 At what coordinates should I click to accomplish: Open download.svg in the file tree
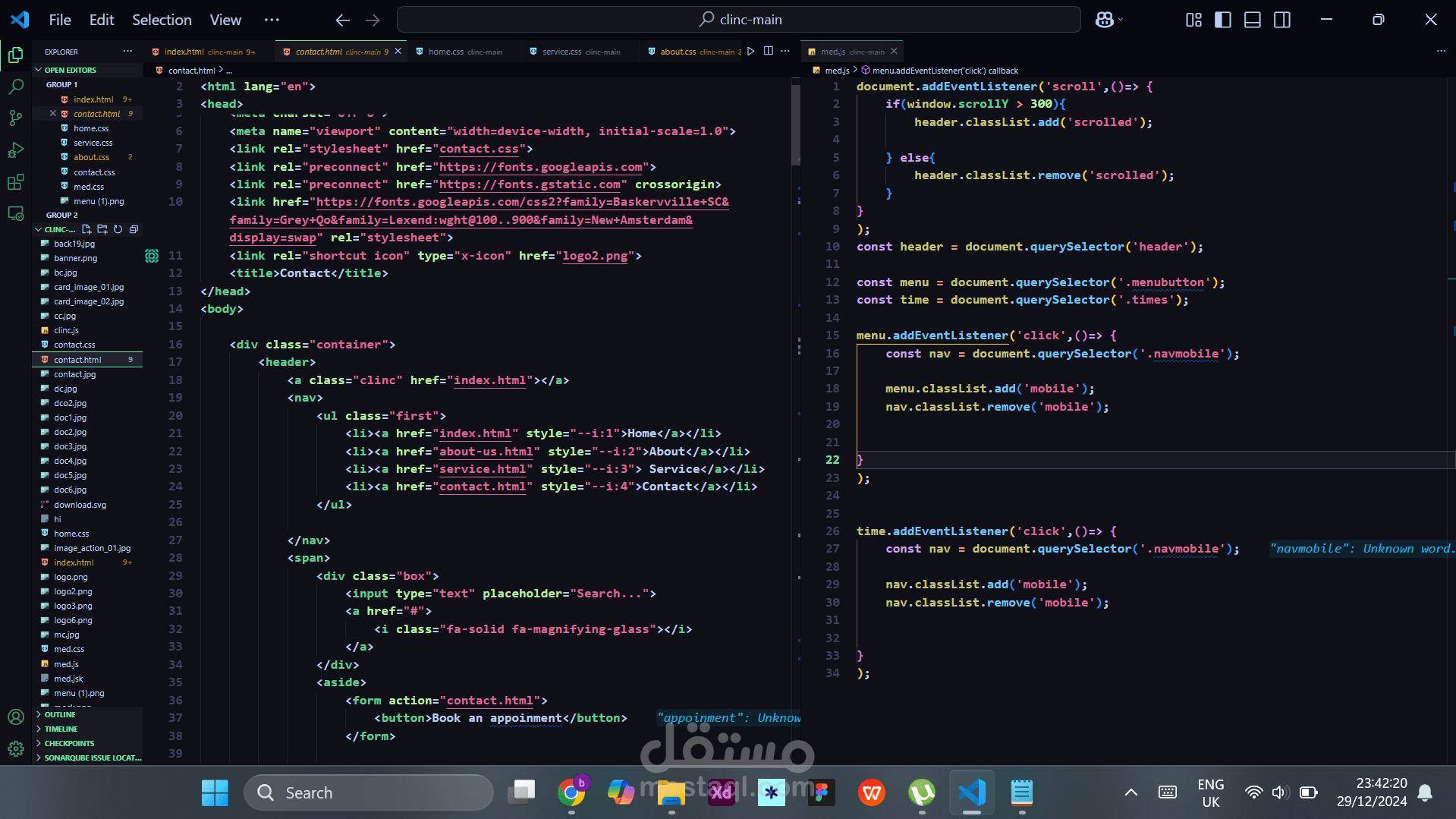pyautogui.click(x=80, y=505)
